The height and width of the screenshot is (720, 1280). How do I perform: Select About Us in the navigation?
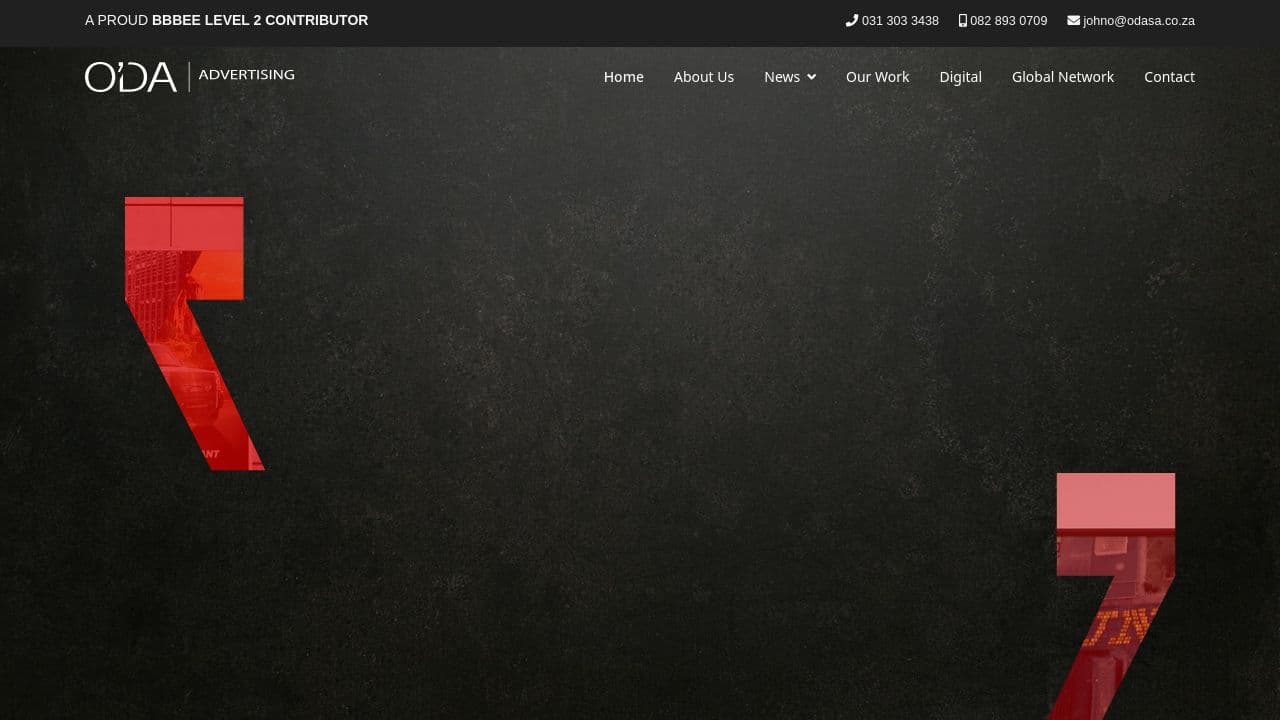(704, 76)
